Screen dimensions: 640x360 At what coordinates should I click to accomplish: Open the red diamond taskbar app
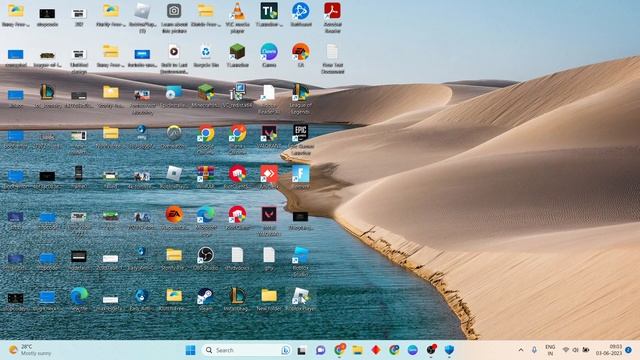pyautogui.click(x=376, y=350)
